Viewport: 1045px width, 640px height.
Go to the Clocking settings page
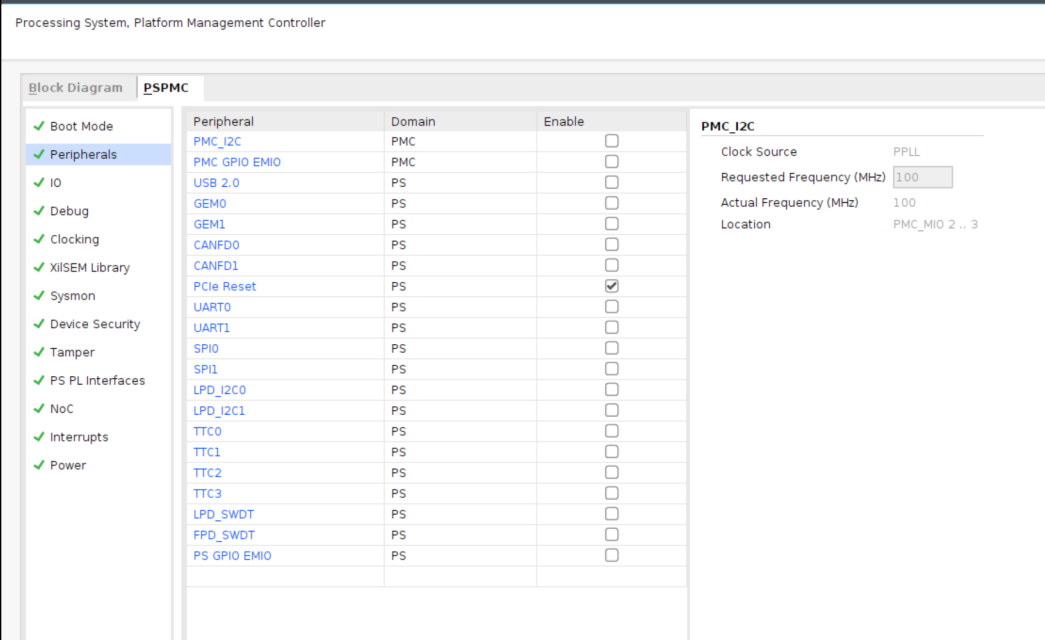click(75, 240)
